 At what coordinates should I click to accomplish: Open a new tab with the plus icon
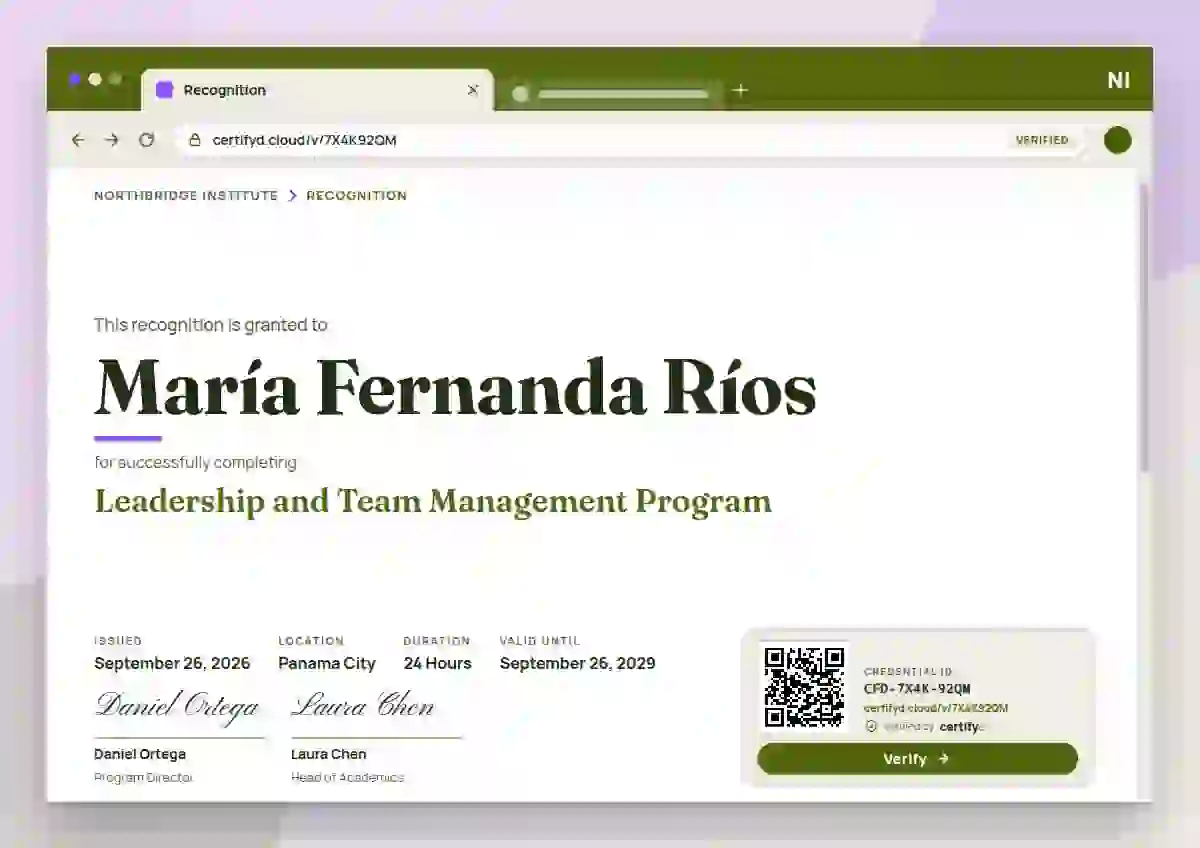pyautogui.click(x=740, y=90)
